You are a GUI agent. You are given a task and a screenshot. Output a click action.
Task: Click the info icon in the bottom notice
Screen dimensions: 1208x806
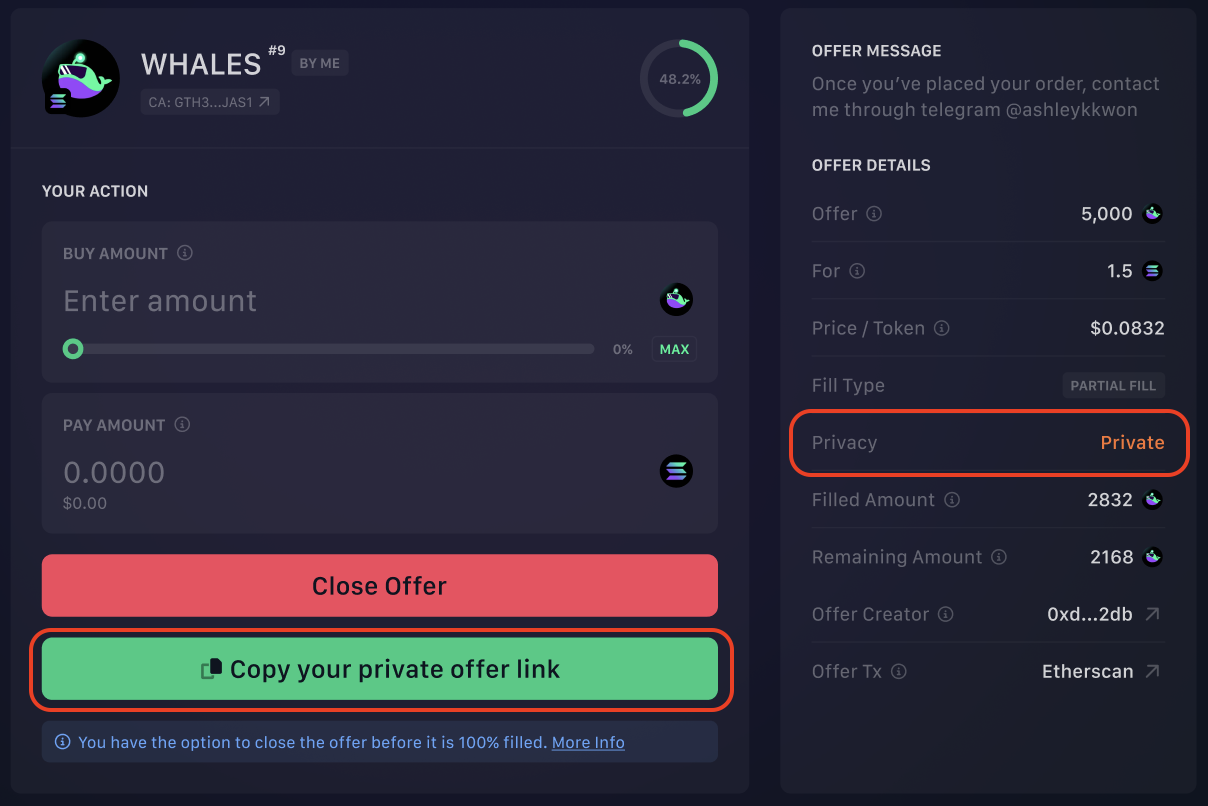[x=62, y=741]
